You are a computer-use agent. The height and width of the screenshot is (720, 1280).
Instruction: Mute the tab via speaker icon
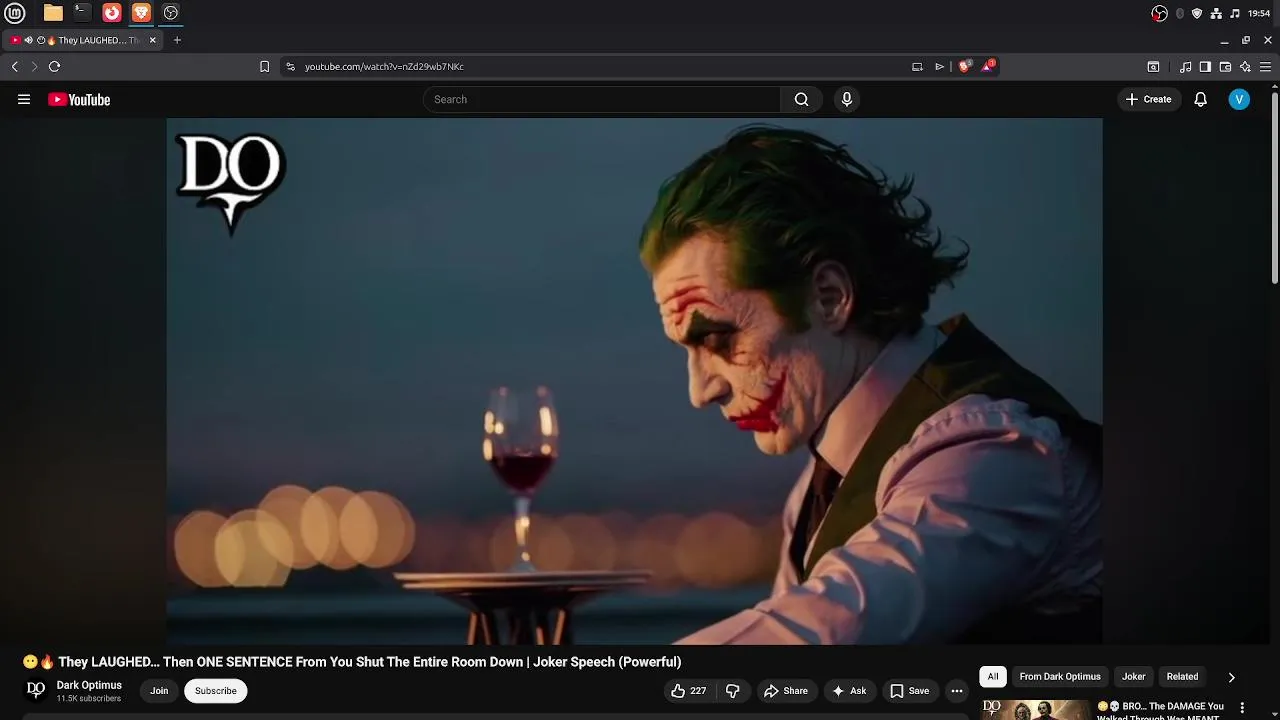click(x=28, y=40)
